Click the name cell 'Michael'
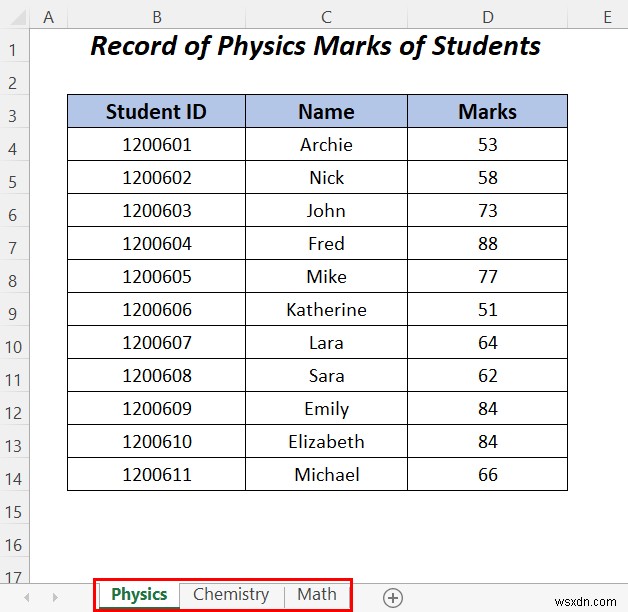Viewport: 628px width, 612px height. point(326,475)
